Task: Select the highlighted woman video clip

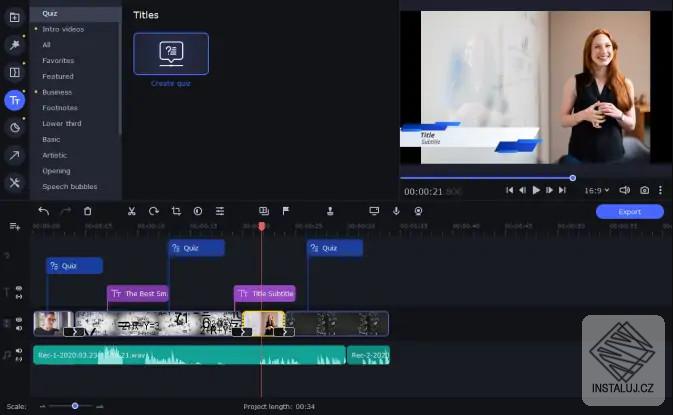Action: pos(264,324)
